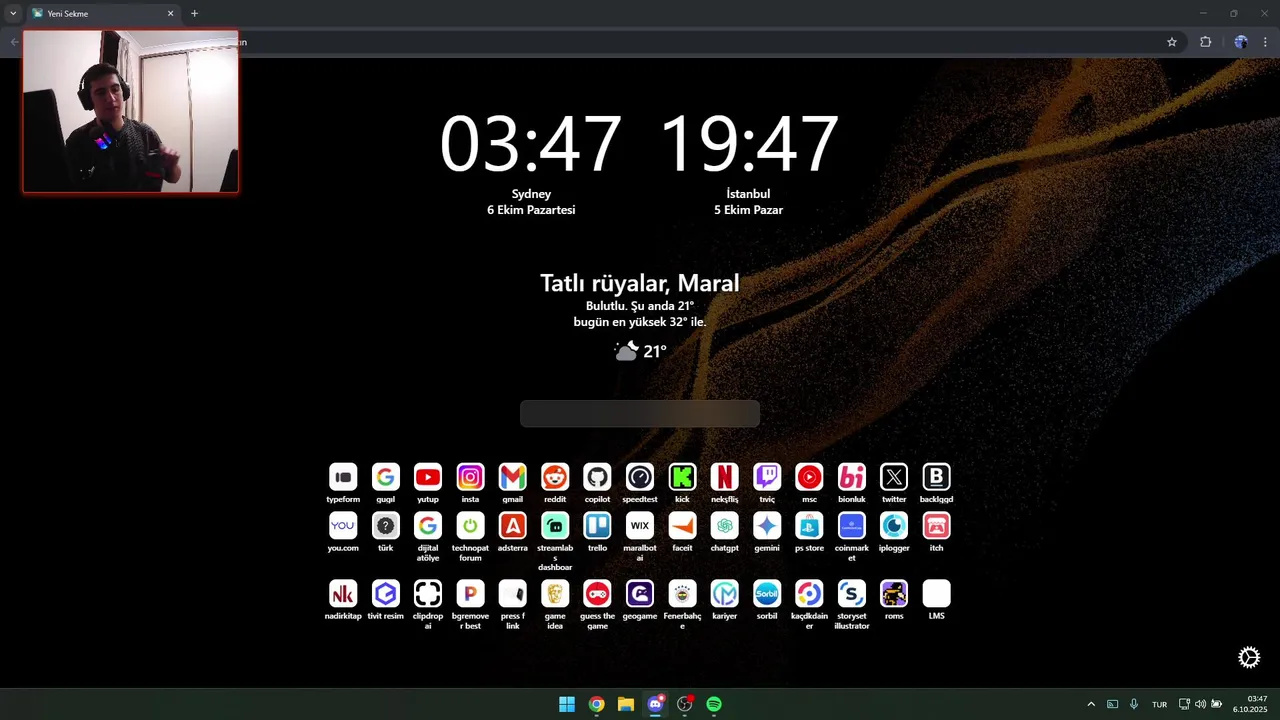Open the nekşfliş Netflix shortcut
The image size is (1280, 720).
click(724, 477)
